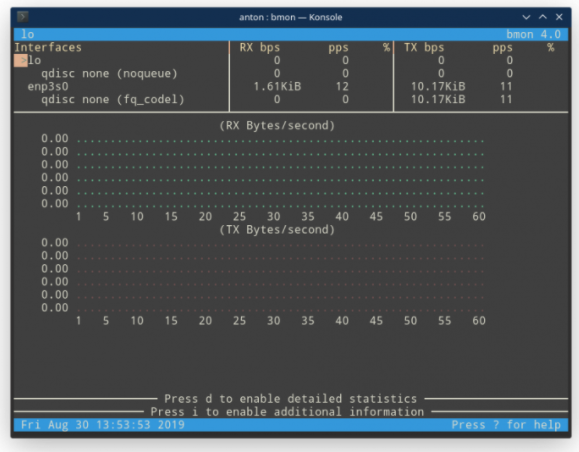Click the qdisc none (noqueue) entry

(x=109, y=73)
